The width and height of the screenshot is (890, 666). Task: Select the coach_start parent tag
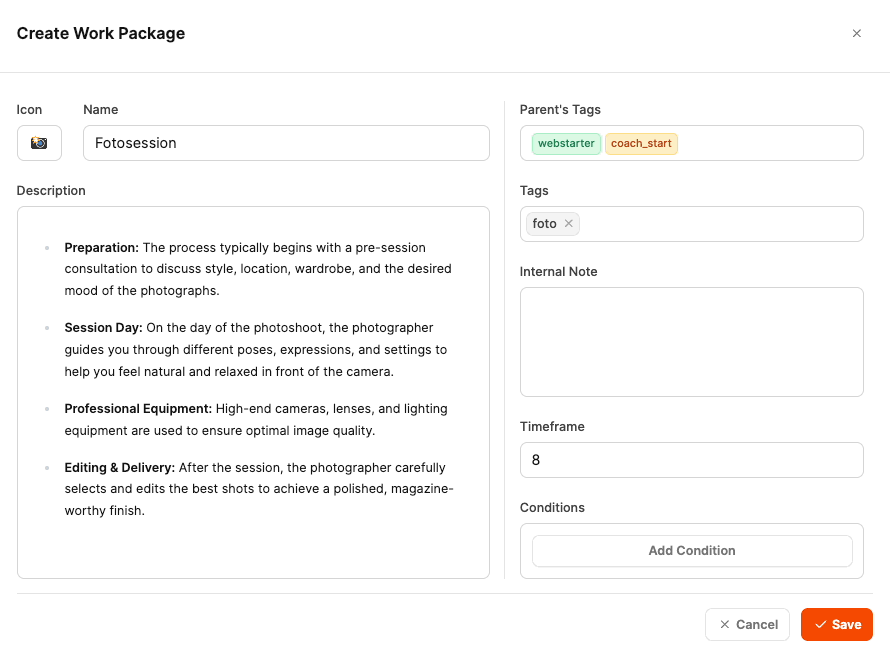(641, 143)
